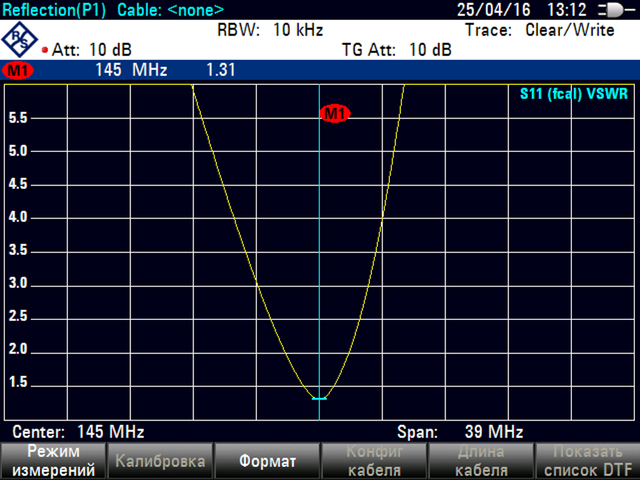Click the Rohde & Schwarz logo icon

(x=19, y=39)
